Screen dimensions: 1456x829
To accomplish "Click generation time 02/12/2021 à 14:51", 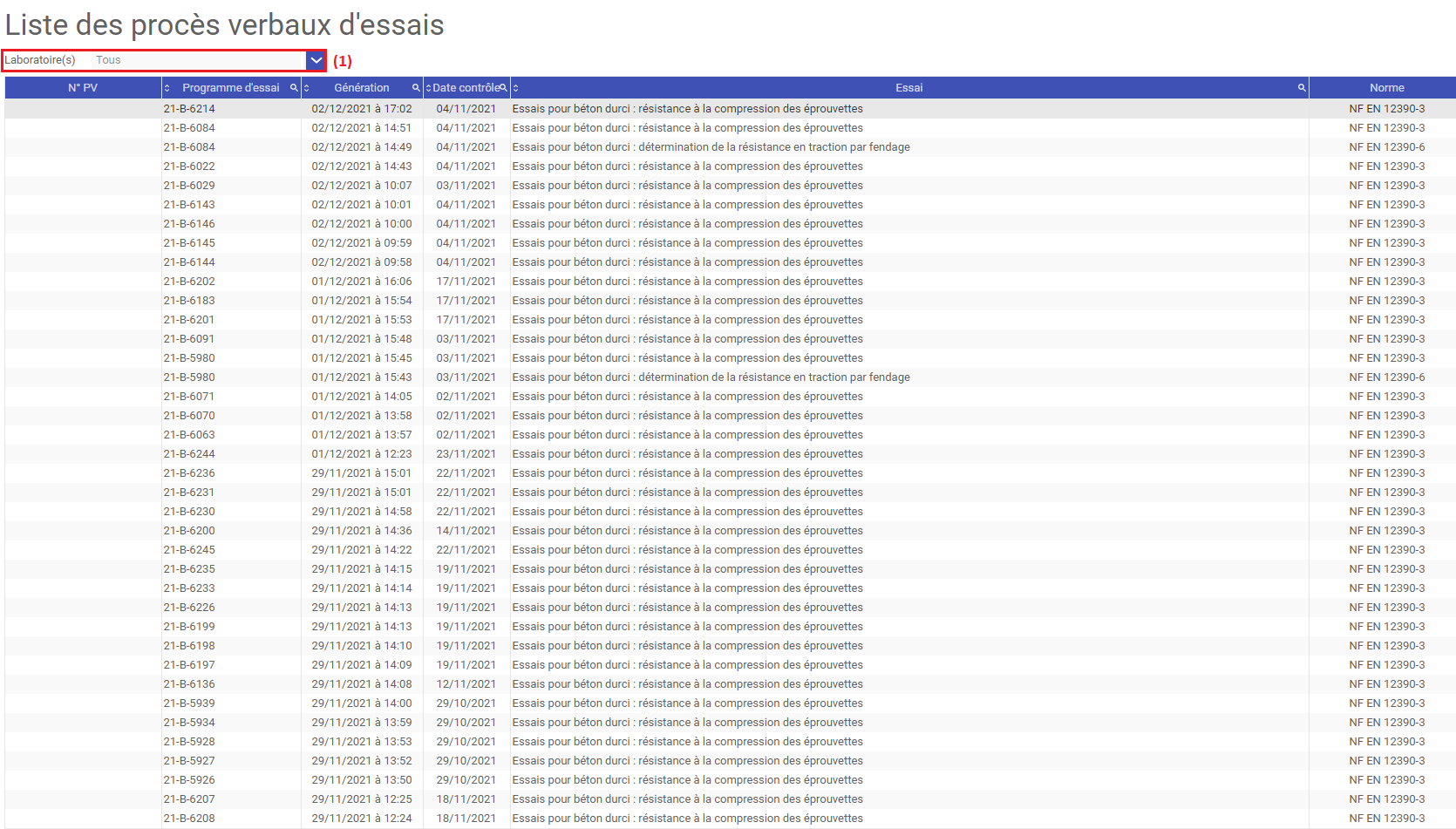I will point(362,128).
